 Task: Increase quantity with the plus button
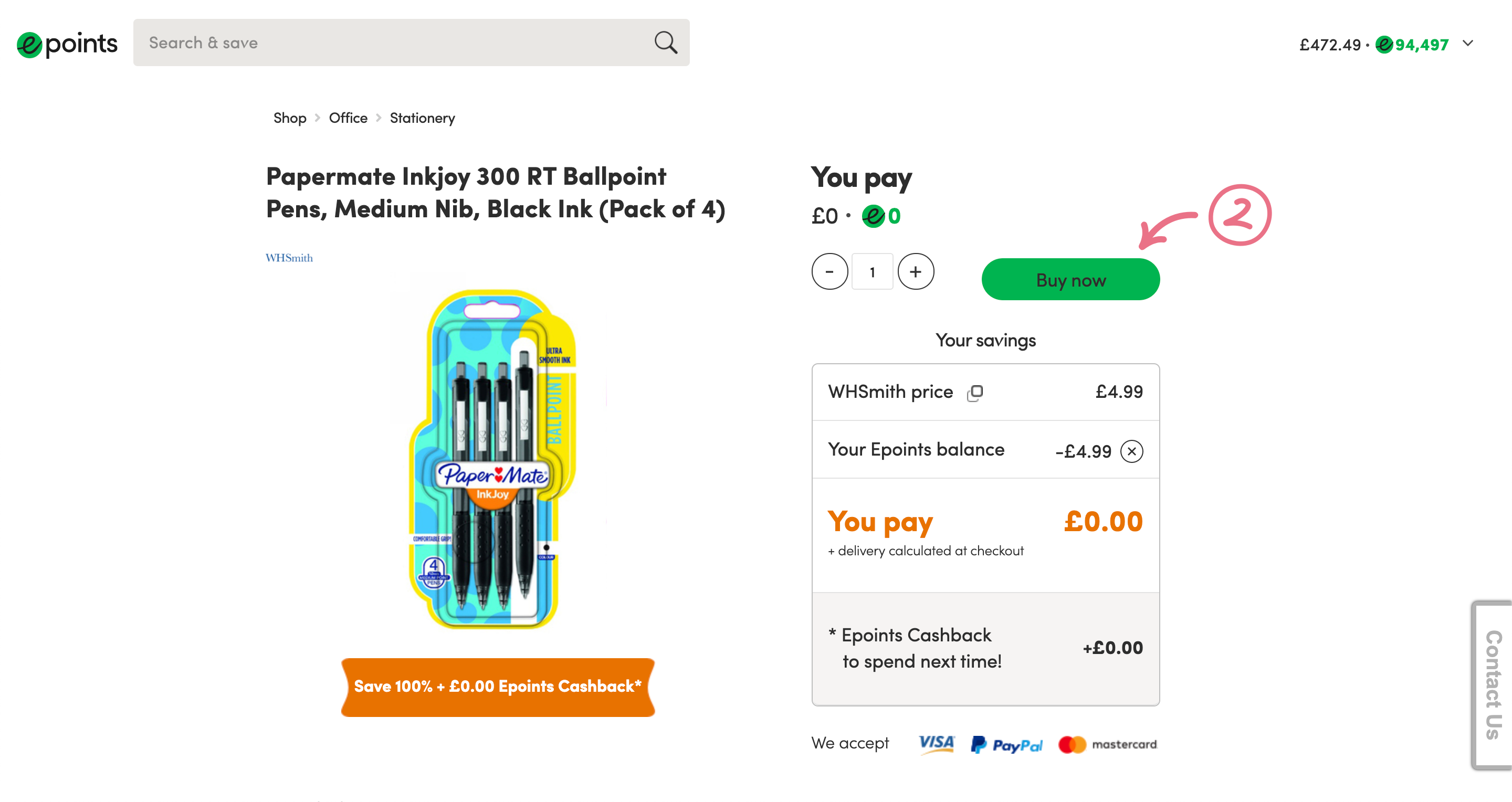916,272
